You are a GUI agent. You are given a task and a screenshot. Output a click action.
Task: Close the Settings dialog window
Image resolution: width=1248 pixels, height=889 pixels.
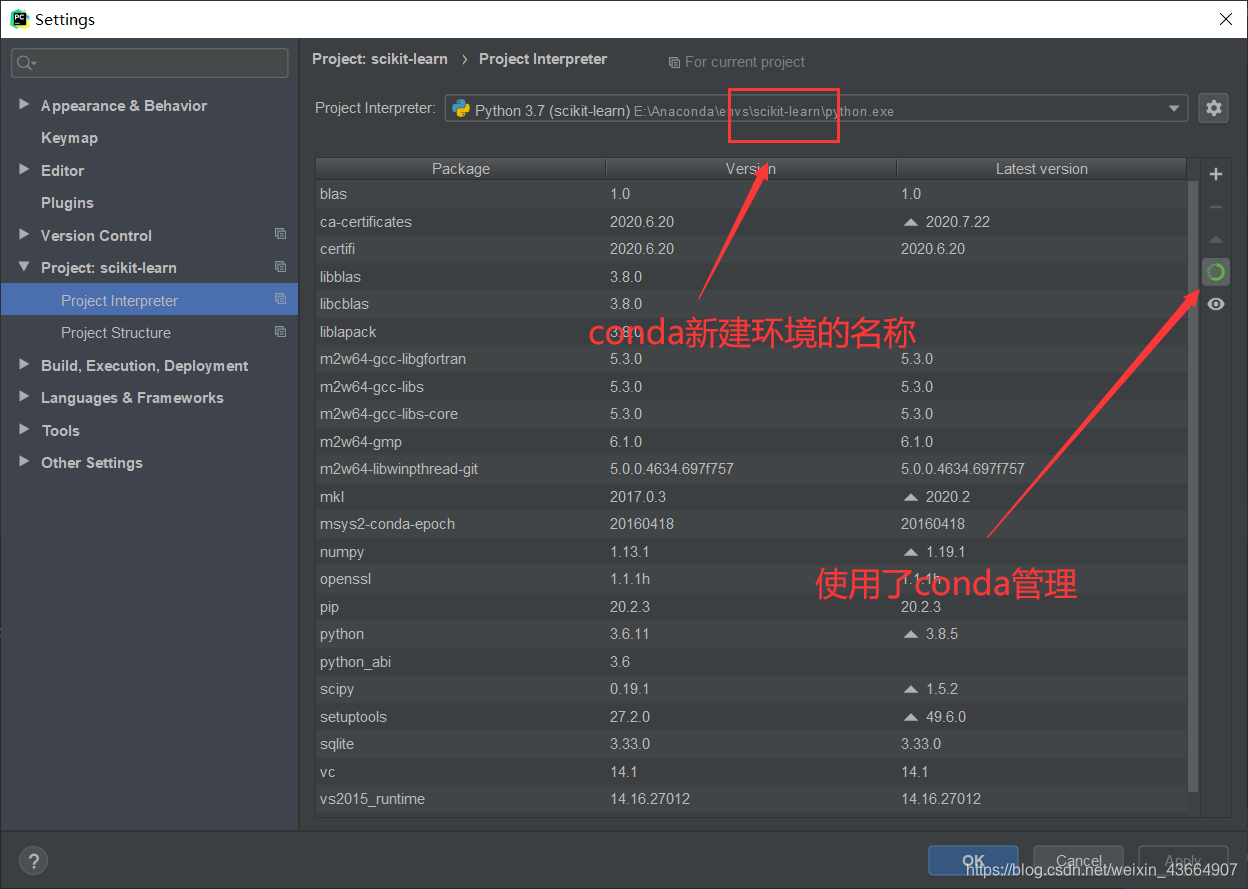[1226, 18]
